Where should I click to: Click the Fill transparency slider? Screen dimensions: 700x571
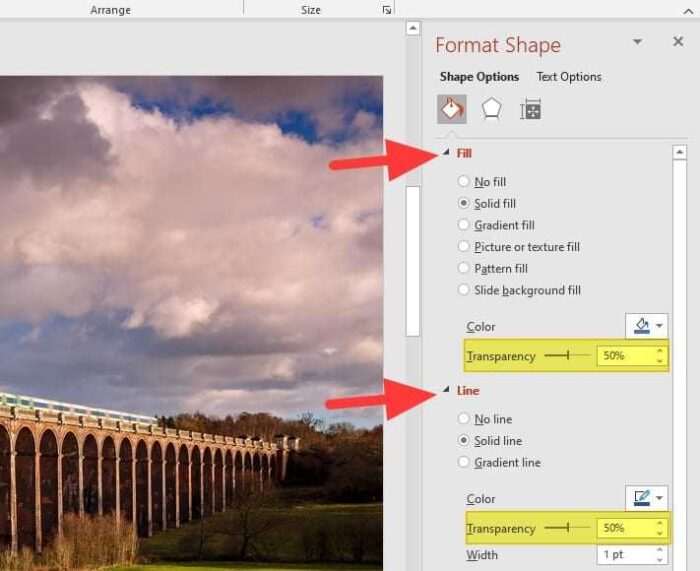click(567, 356)
